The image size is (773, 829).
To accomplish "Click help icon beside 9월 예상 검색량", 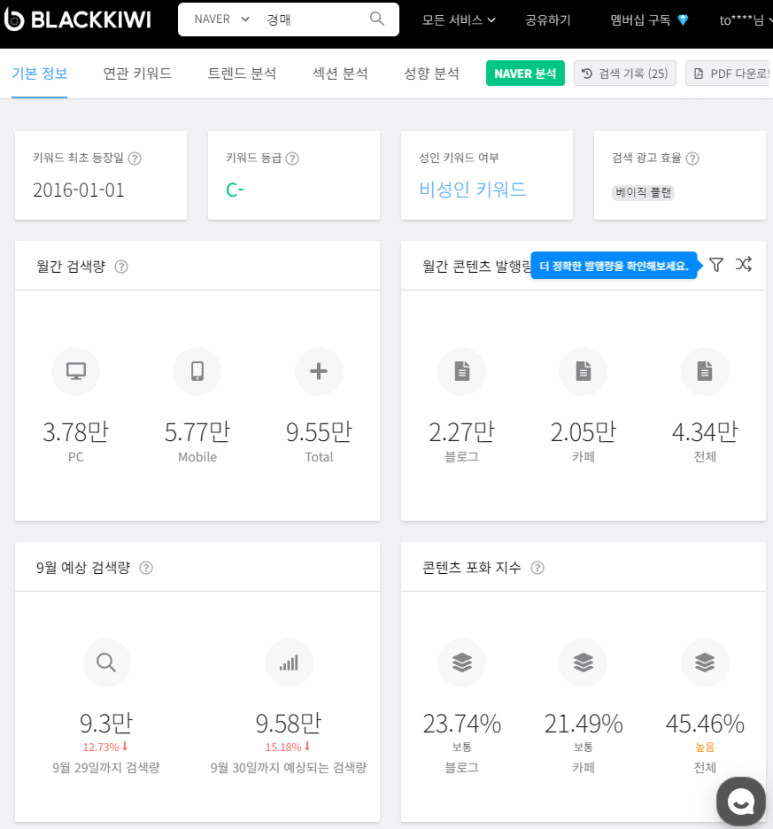I will [146, 568].
